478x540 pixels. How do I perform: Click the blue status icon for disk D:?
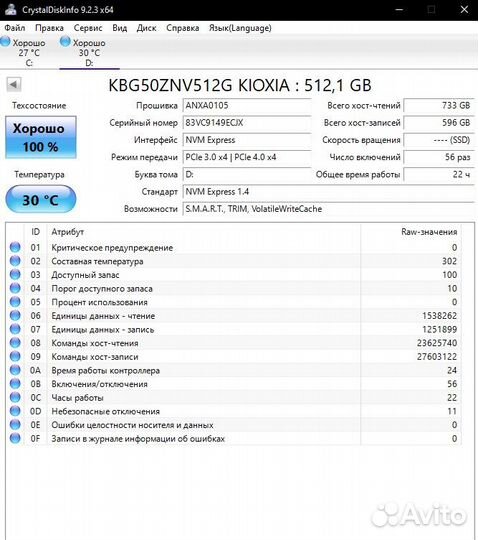tap(65, 42)
